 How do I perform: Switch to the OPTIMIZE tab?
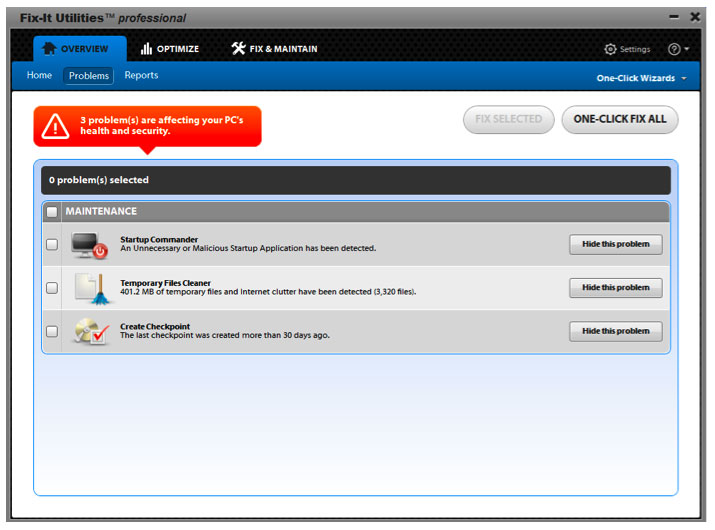point(170,49)
